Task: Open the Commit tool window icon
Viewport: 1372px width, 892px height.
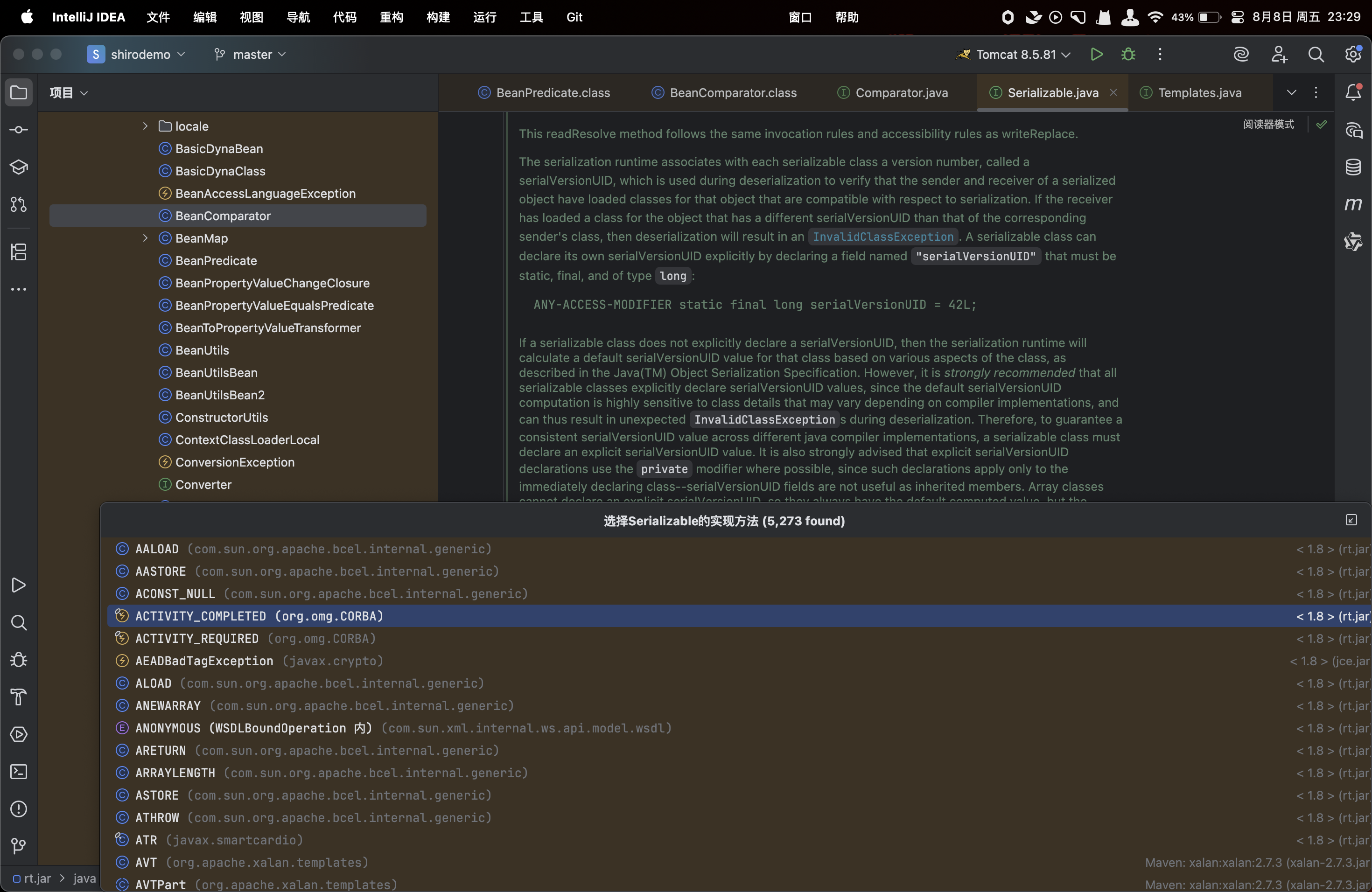Action: (x=19, y=130)
